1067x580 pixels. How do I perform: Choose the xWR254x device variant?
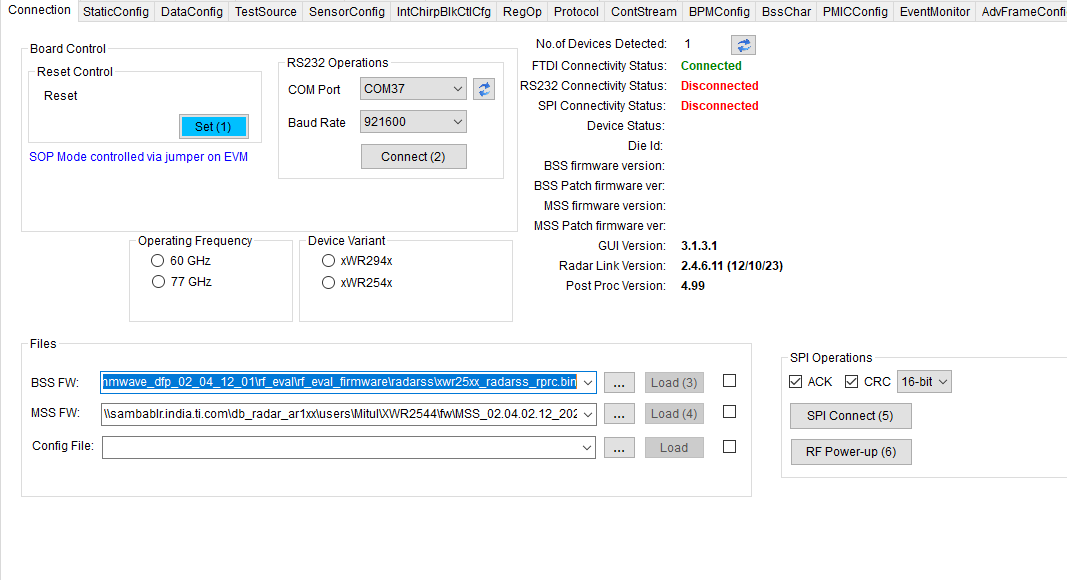point(329,283)
